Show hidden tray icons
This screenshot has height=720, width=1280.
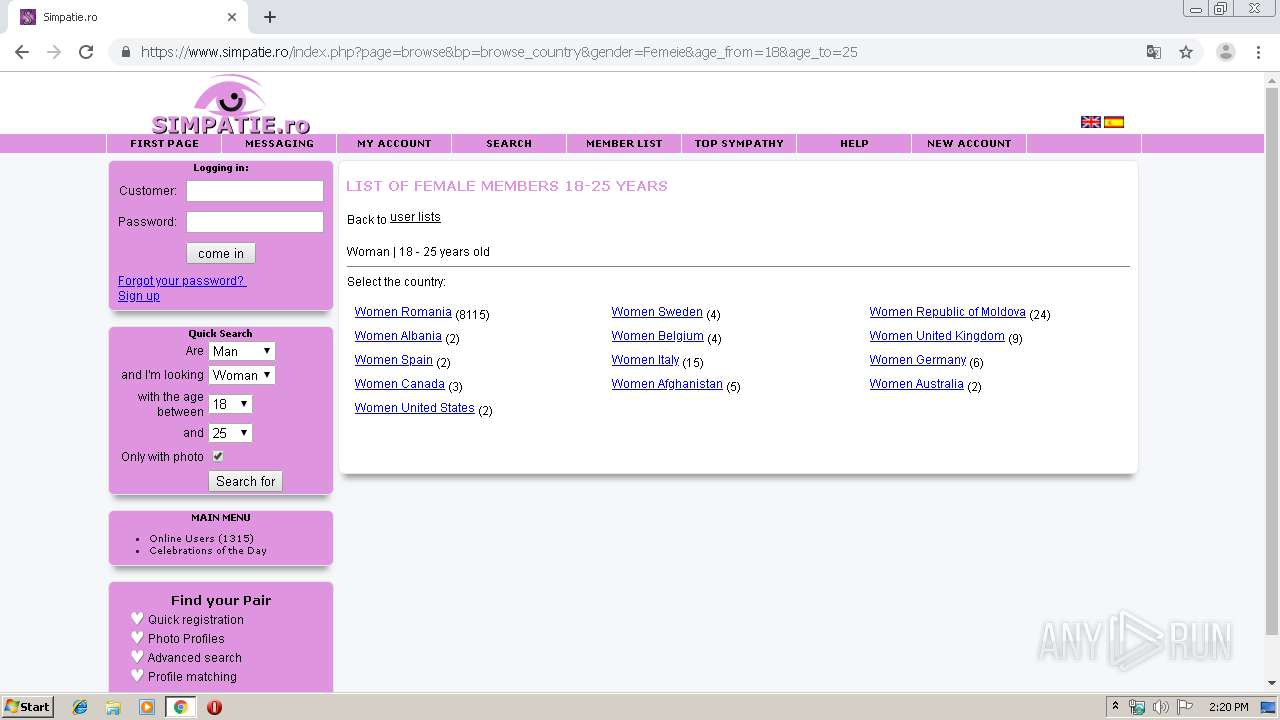(1115, 707)
